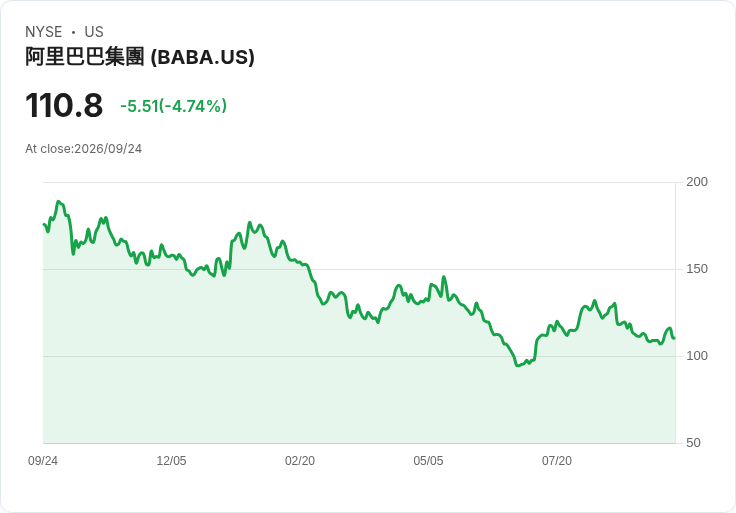The height and width of the screenshot is (513, 736).
Task: Click the 100 y-axis price label
Action: (697, 356)
